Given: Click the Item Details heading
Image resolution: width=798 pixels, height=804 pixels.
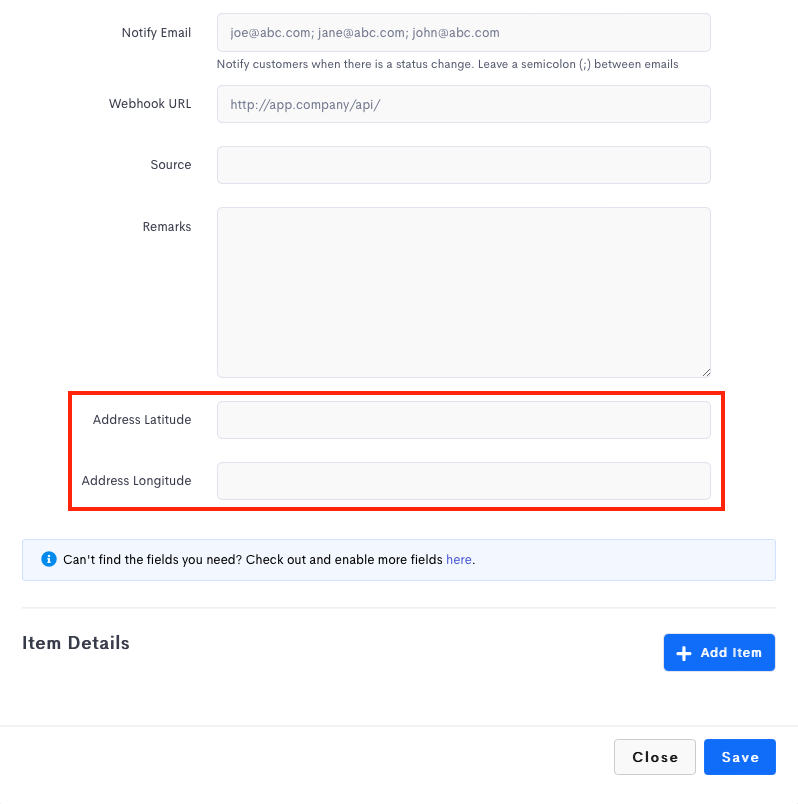Looking at the screenshot, I should click(76, 643).
